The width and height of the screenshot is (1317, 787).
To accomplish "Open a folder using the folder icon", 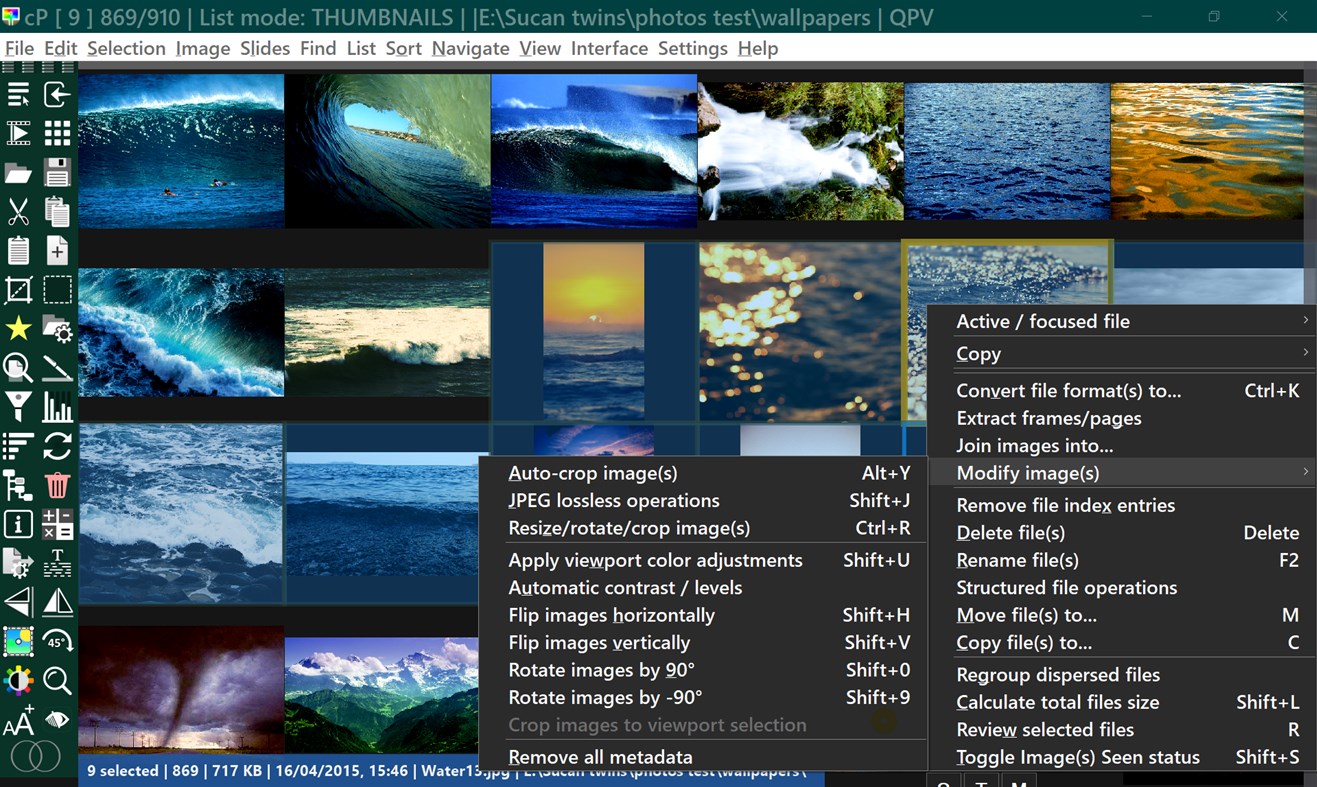I will tap(18, 172).
